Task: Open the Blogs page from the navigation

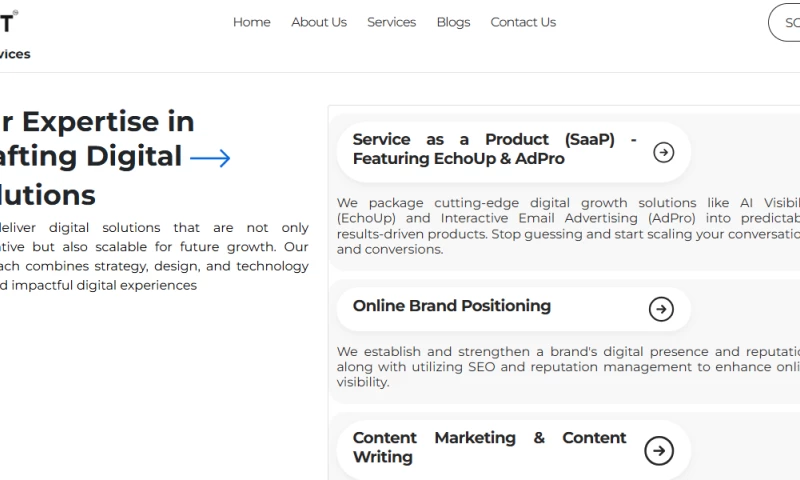Action: (453, 22)
